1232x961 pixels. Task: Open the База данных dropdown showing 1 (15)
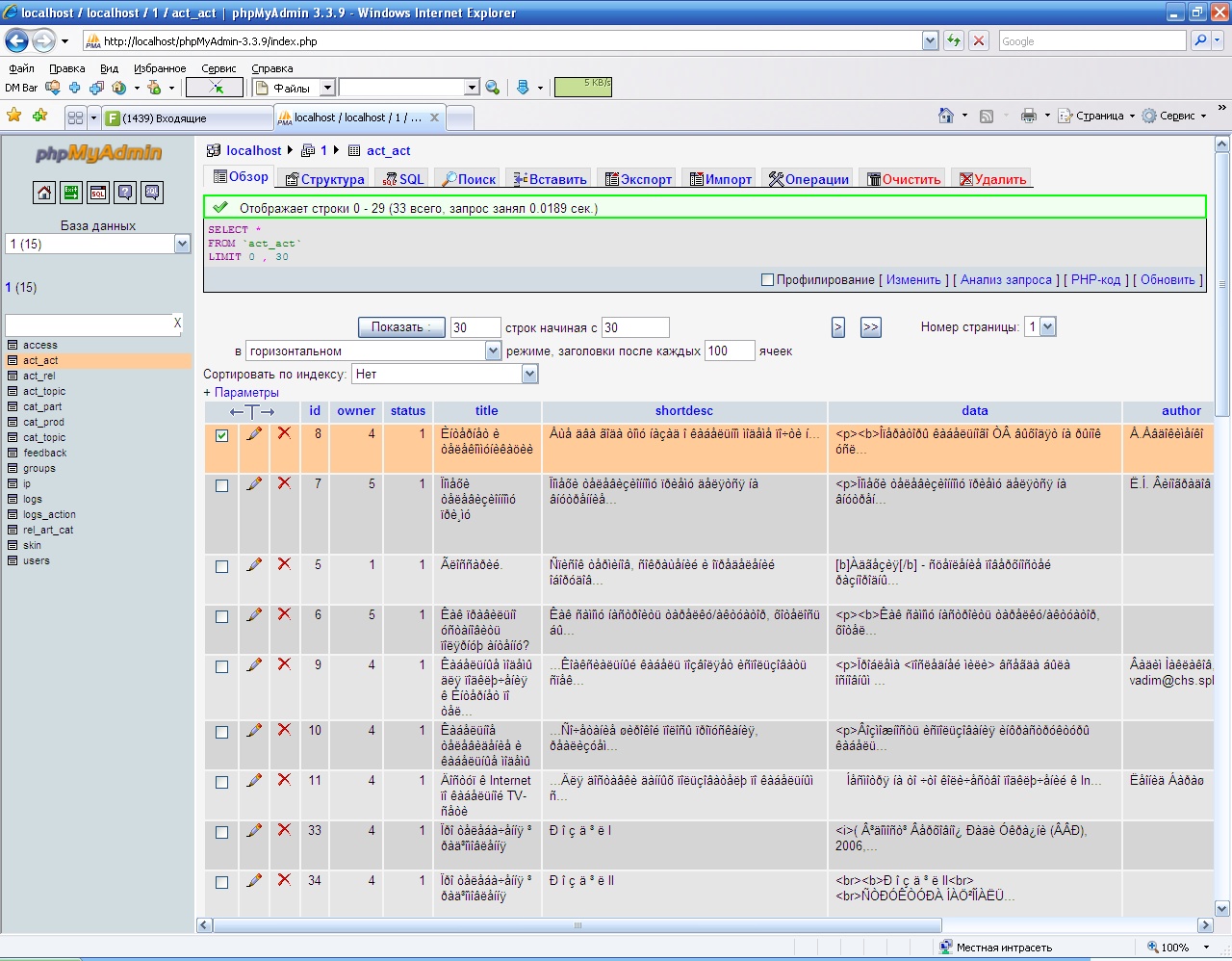pyautogui.click(x=98, y=245)
